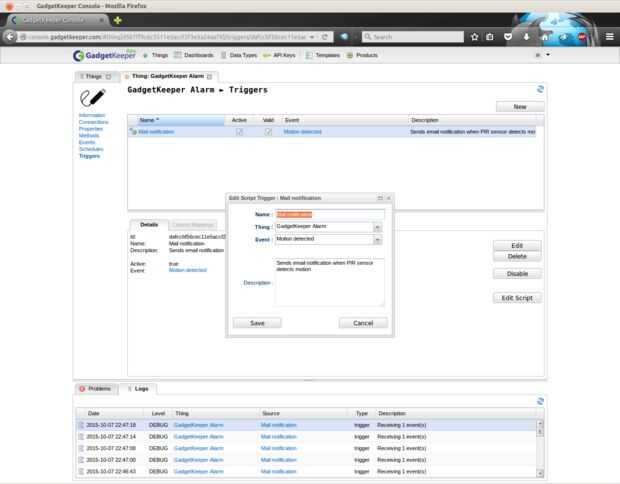Open the bookmarks list icon in Firefox toolbar
This screenshot has width=620, height=484.
coord(490,37)
